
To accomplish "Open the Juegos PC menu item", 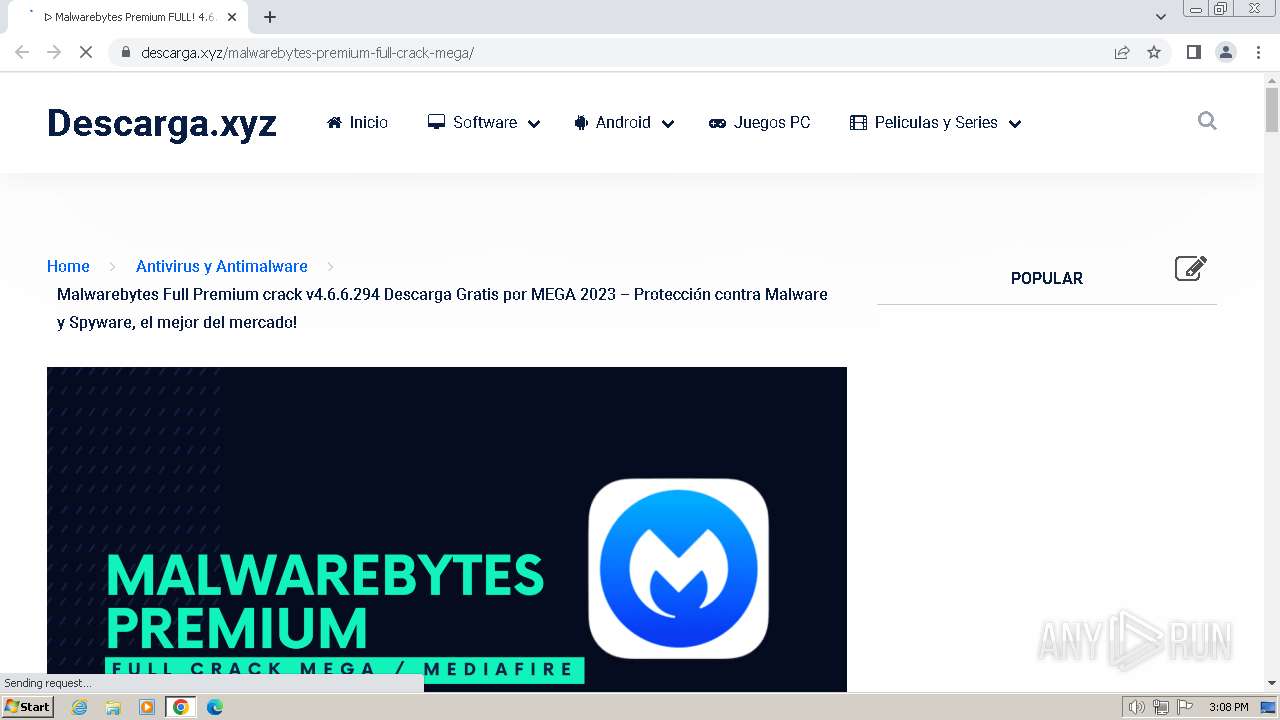I will (760, 122).
